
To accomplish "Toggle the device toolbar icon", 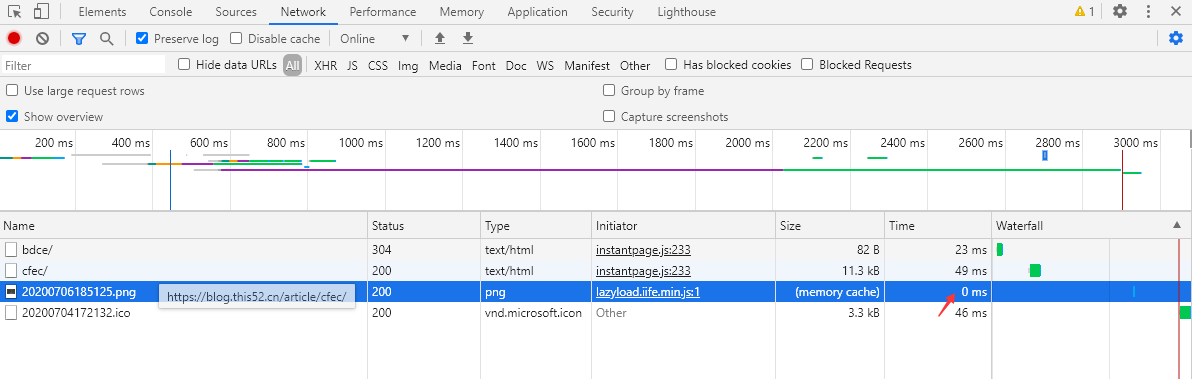I will [x=42, y=11].
